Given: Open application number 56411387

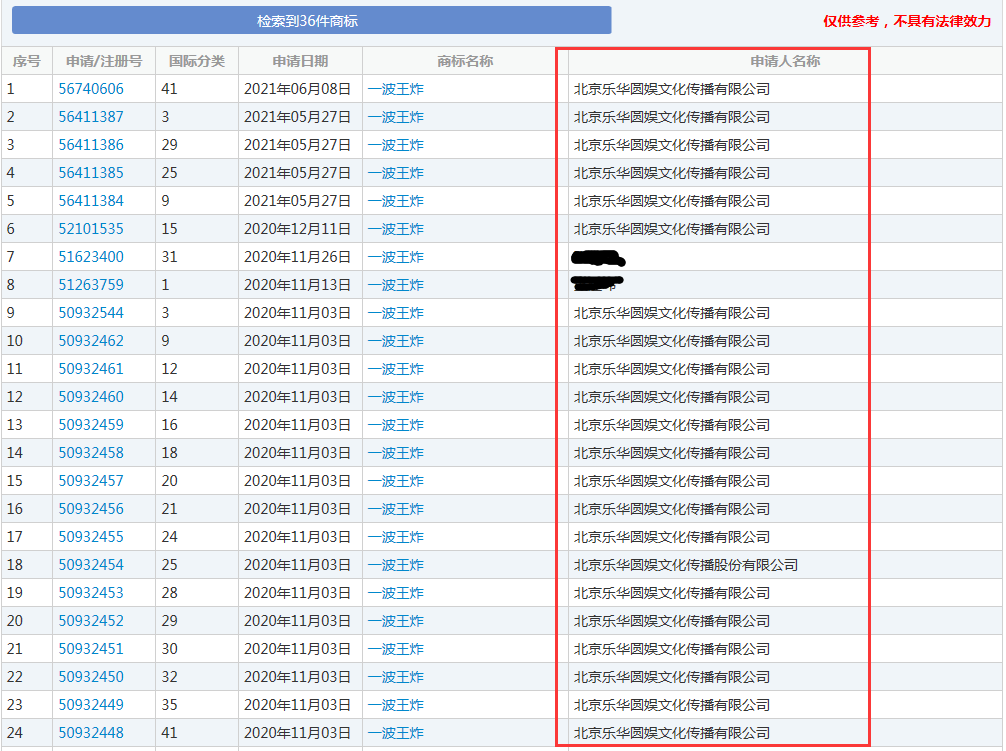Looking at the screenshot, I should [91, 117].
